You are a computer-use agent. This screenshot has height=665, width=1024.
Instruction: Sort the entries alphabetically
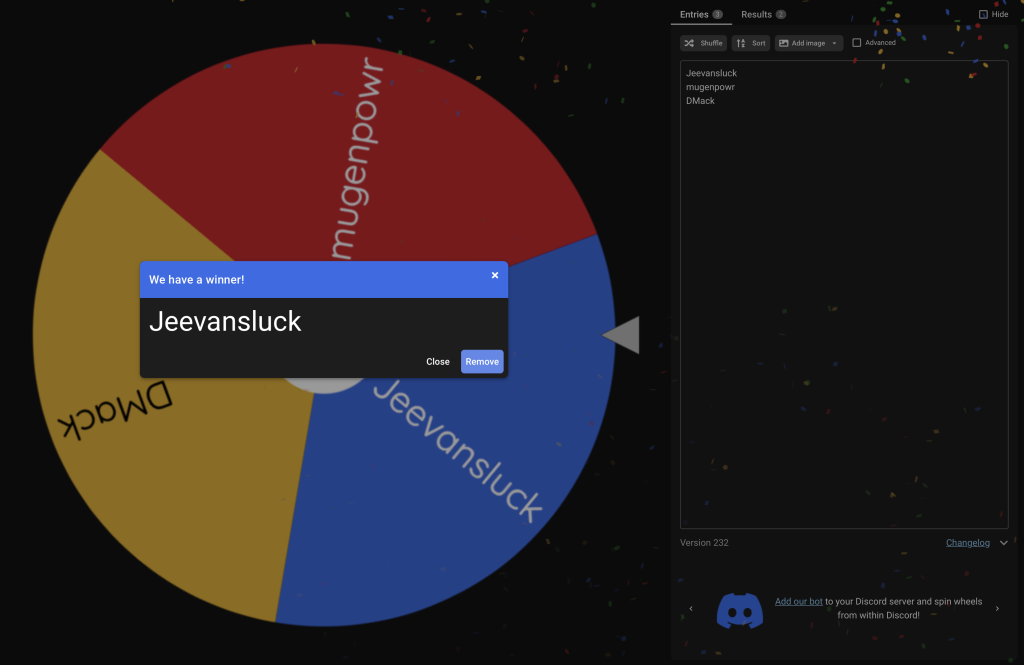[750, 43]
